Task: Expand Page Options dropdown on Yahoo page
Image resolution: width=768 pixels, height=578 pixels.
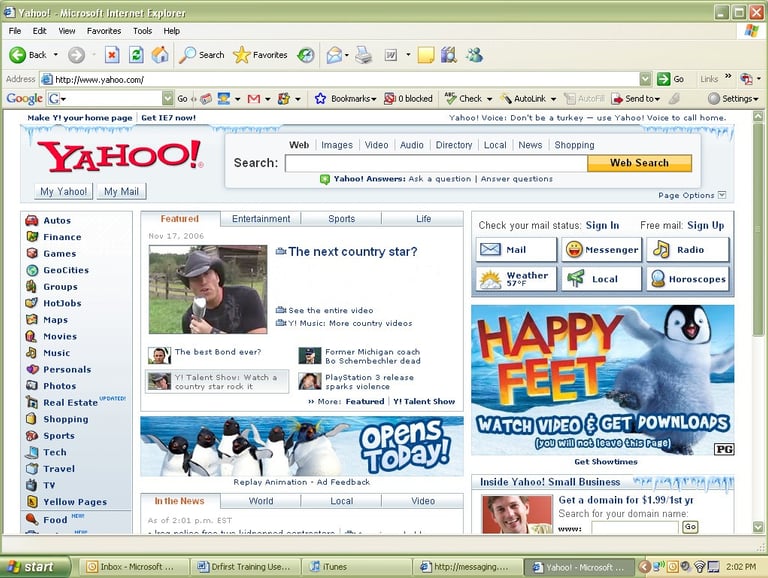Action: [x=722, y=195]
